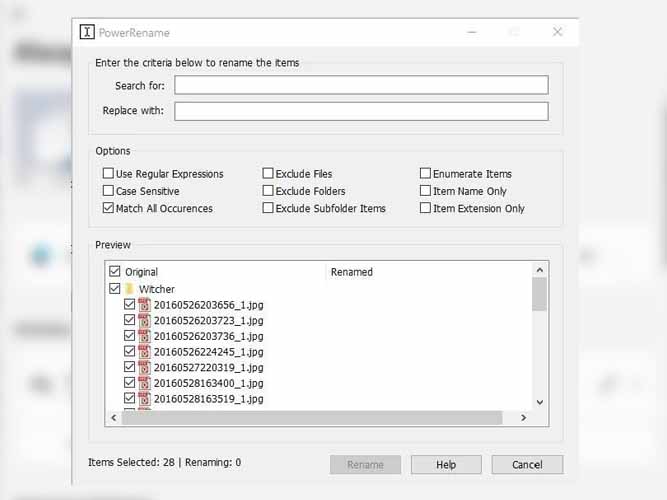This screenshot has width=667, height=500.
Task: Click file icon for 20160526203723_1.jpg
Action: tap(144, 320)
